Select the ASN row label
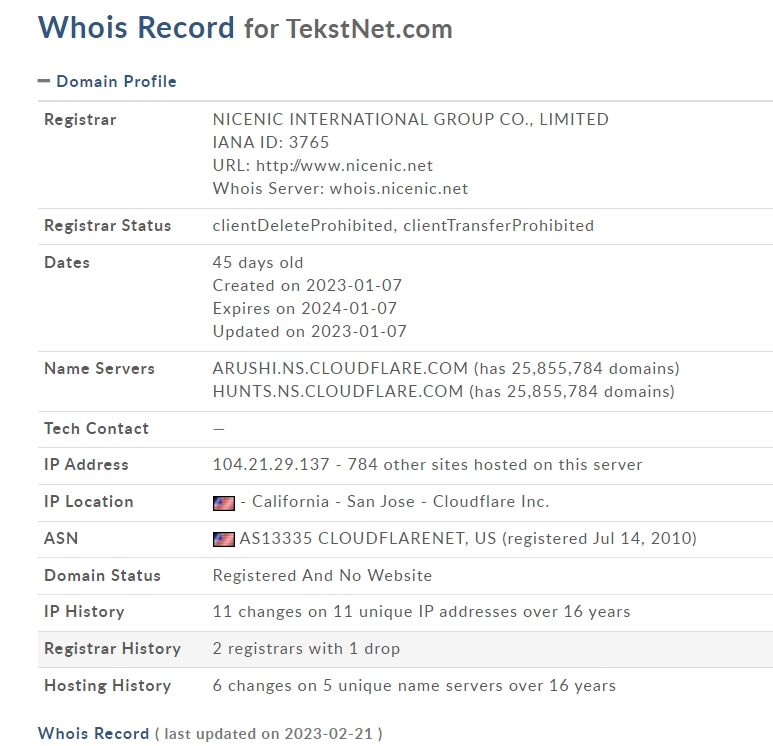 (61, 538)
